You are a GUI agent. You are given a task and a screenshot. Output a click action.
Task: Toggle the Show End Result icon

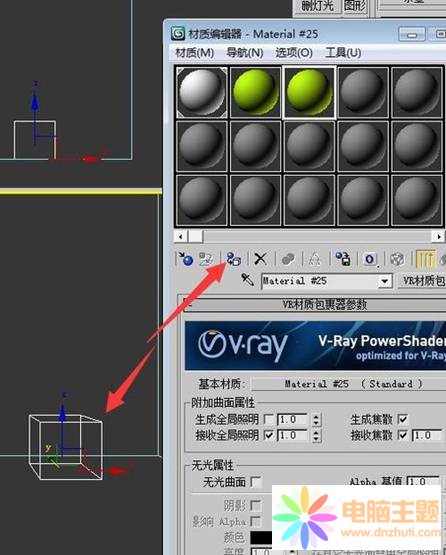pos(425,260)
